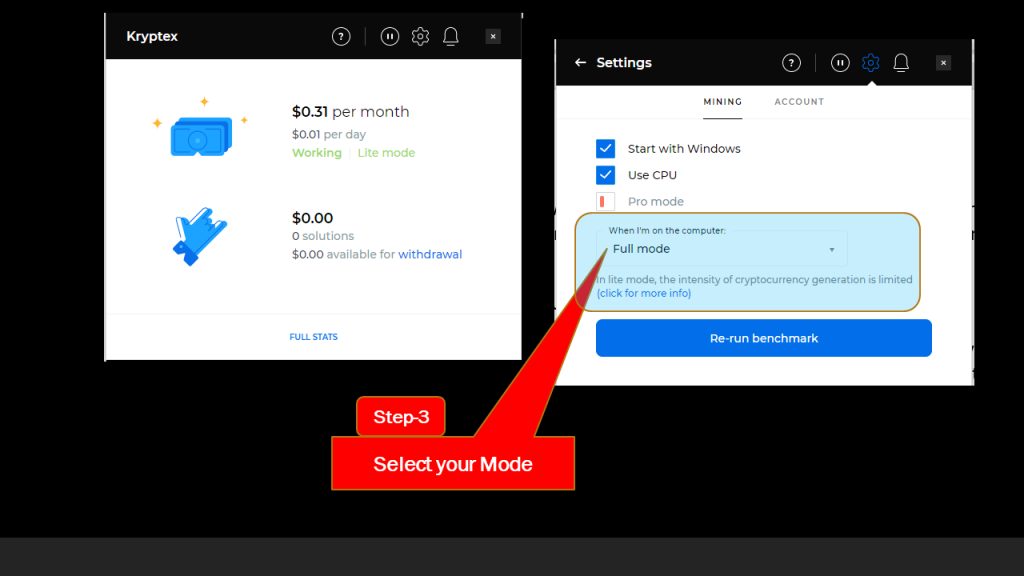
Task: Click the Re-run benchmark button
Action: tap(763, 338)
